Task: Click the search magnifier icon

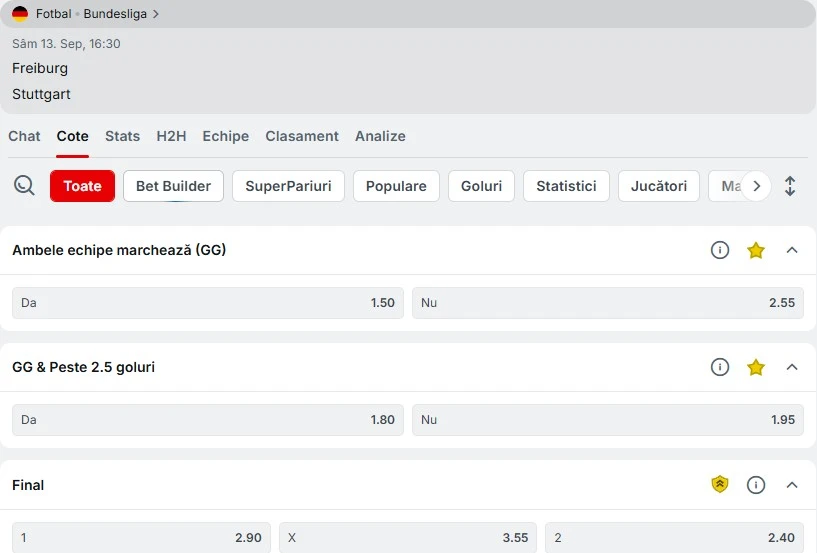Action: [x=24, y=186]
